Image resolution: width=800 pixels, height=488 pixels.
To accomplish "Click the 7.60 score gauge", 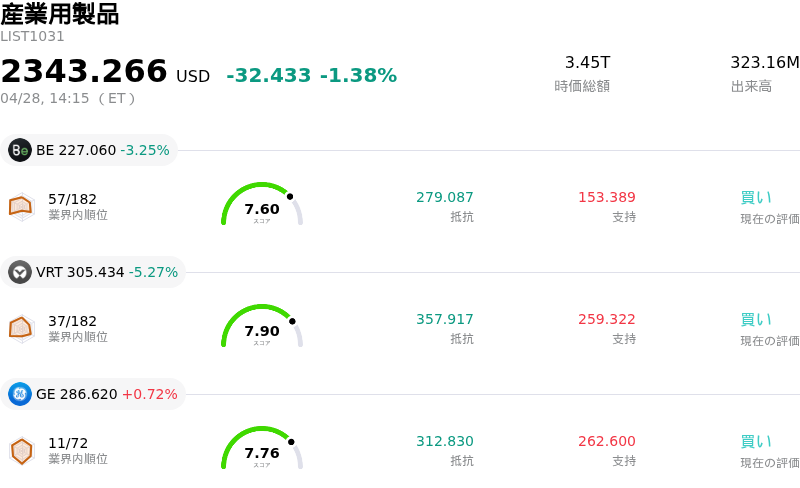I will tap(261, 206).
